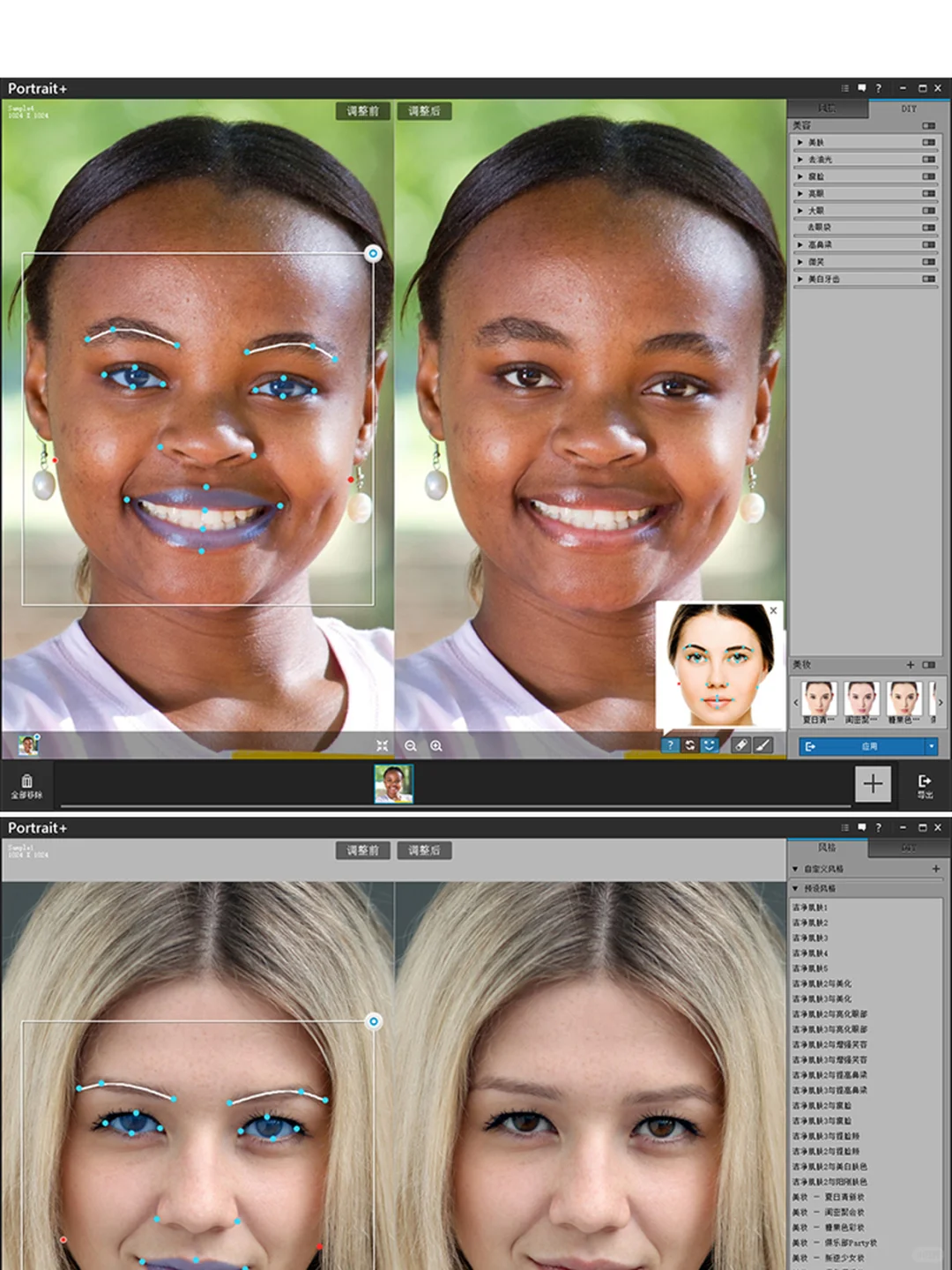This screenshot has width=952, height=1270.
Task: Select the brush tool icon
Action: coord(763,745)
